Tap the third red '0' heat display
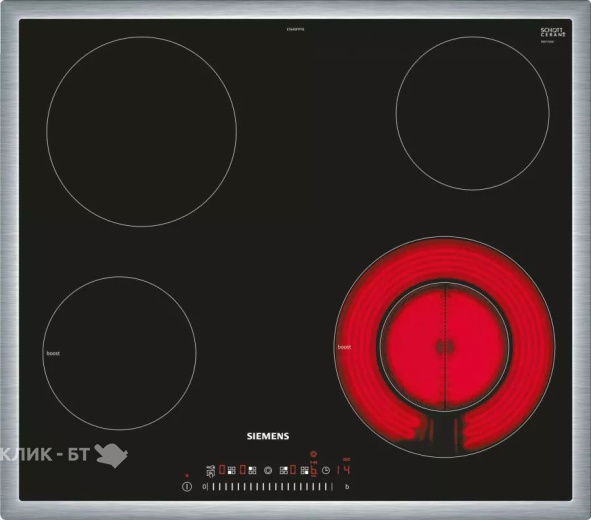 pos(293,470)
